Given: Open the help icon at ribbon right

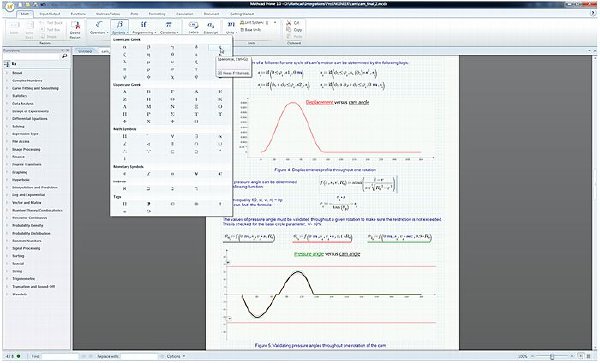Looking at the screenshot, I should tap(593, 13).
